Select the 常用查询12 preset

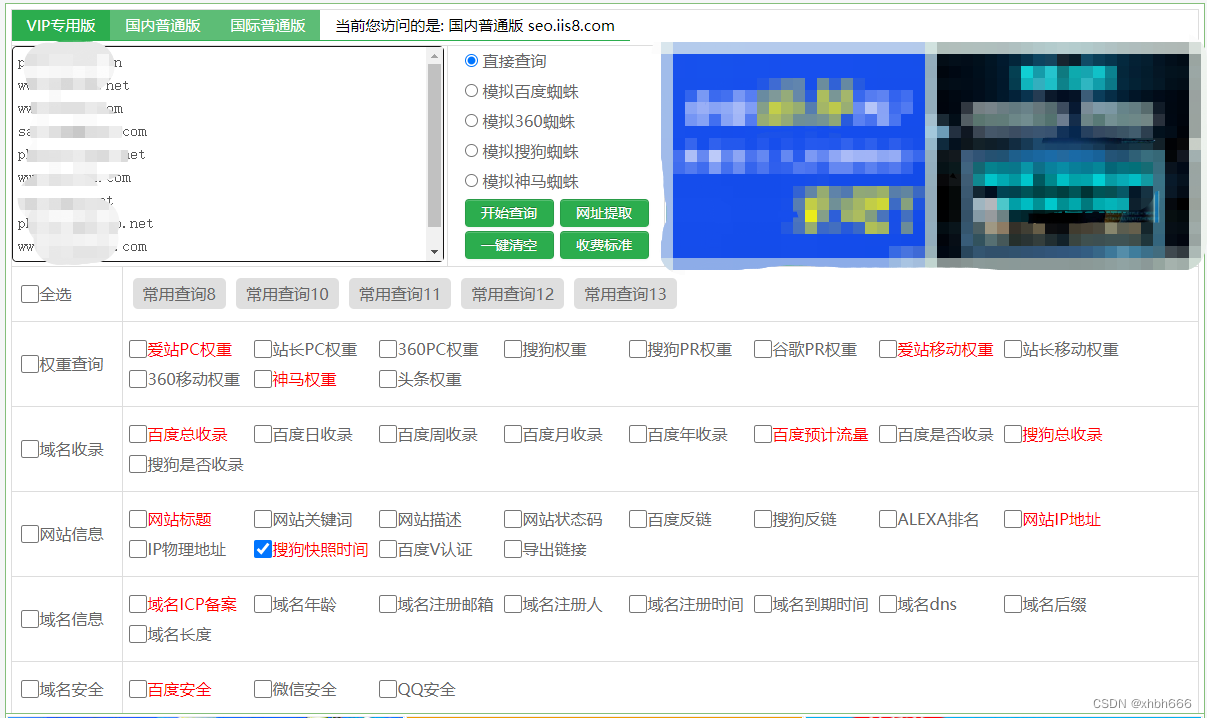513,294
